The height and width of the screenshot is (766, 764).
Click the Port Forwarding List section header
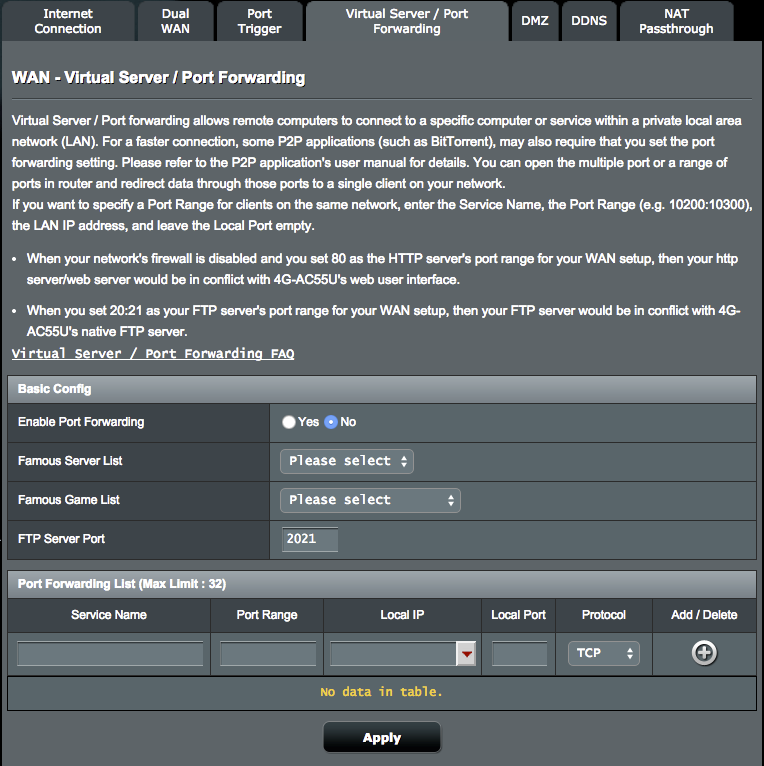(x=382, y=584)
